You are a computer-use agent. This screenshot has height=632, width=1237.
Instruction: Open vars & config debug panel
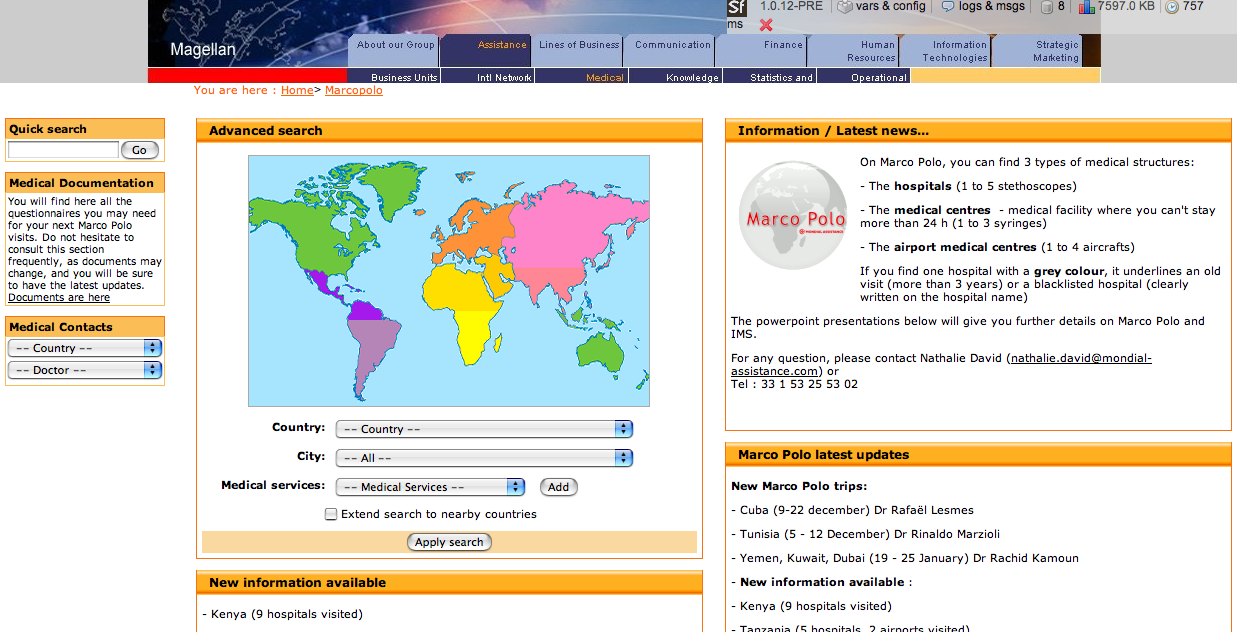coord(881,6)
